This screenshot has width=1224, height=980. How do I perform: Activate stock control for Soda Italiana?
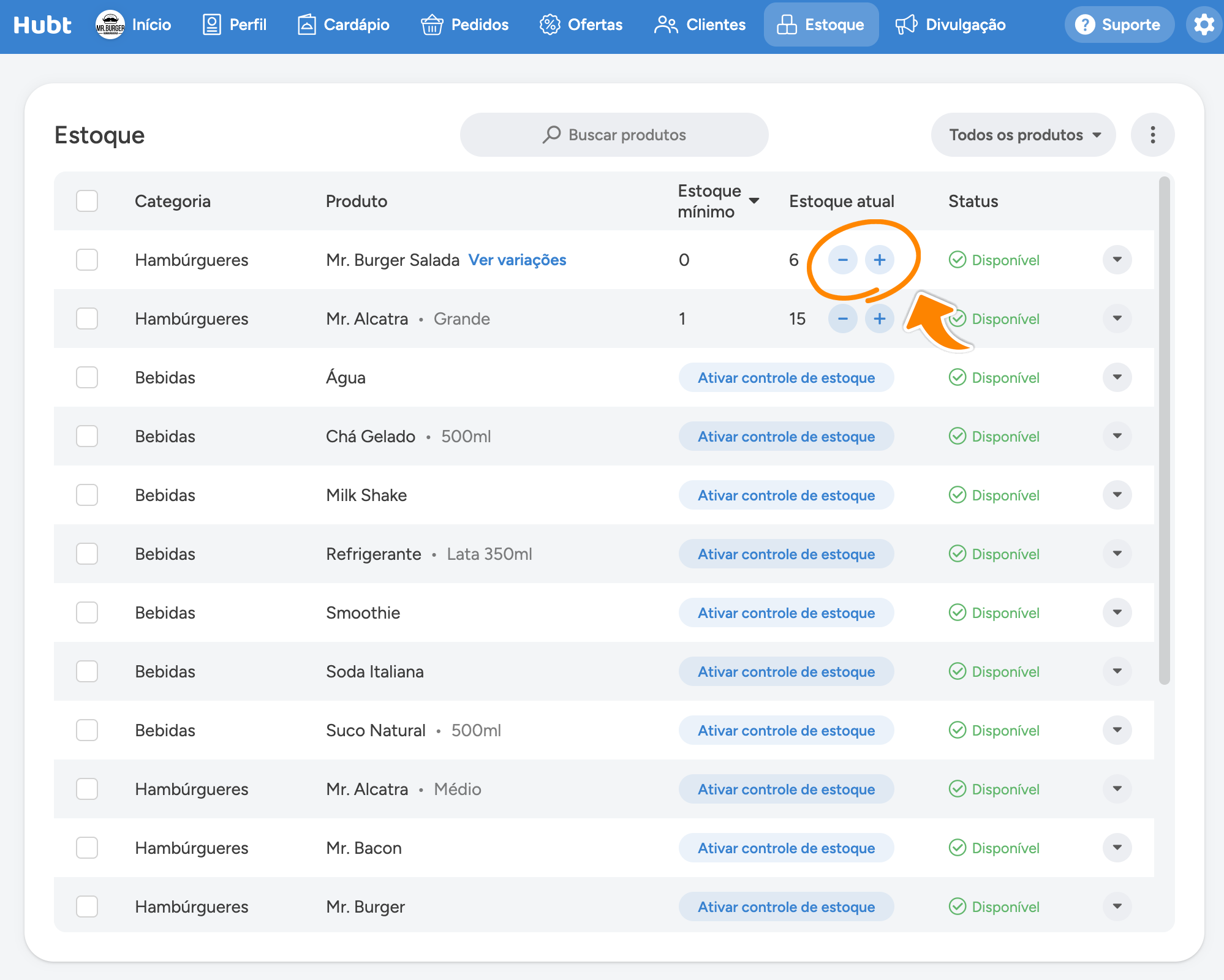coord(787,671)
